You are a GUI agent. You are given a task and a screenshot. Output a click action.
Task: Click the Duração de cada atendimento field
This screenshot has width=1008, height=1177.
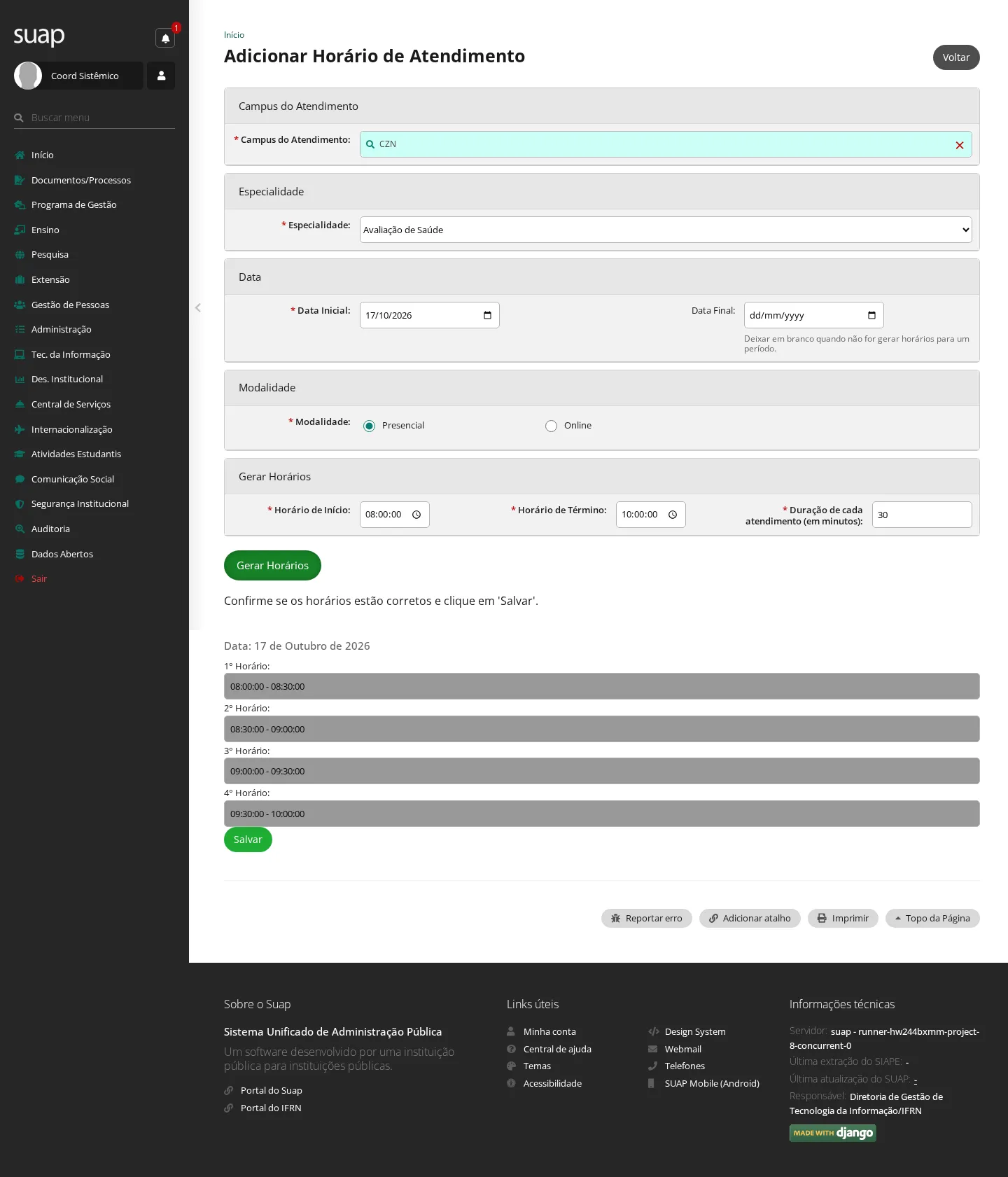tap(922, 515)
